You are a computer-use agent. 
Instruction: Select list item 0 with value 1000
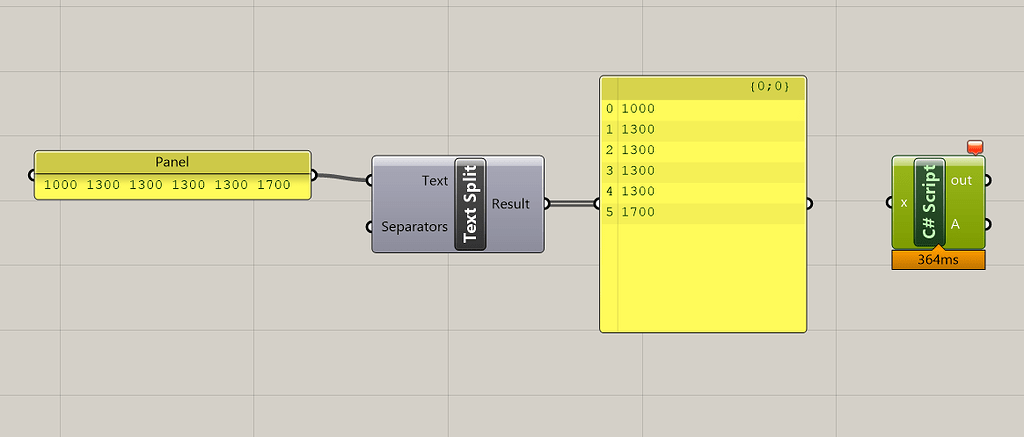tap(703, 109)
